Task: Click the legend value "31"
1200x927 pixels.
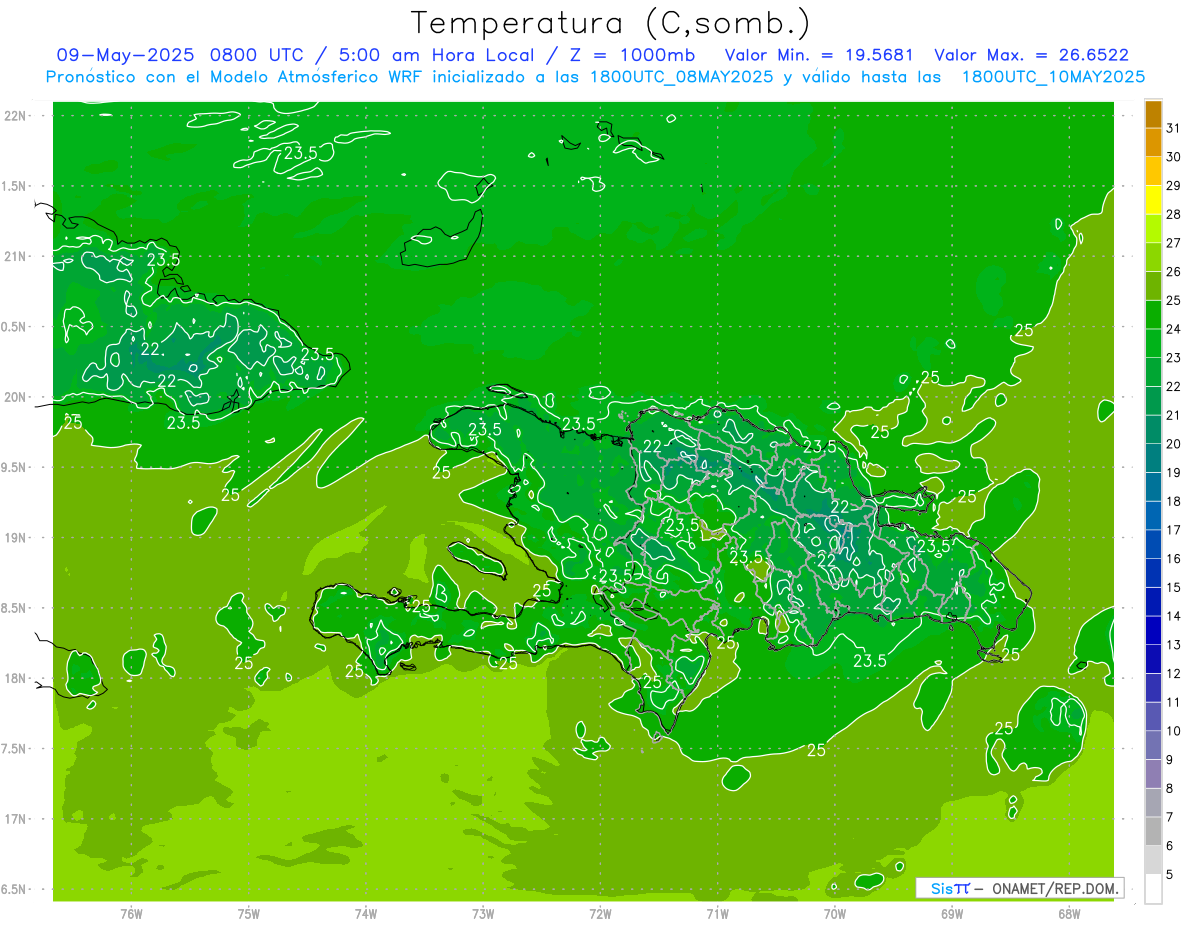Action: pyautogui.click(x=1174, y=128)
